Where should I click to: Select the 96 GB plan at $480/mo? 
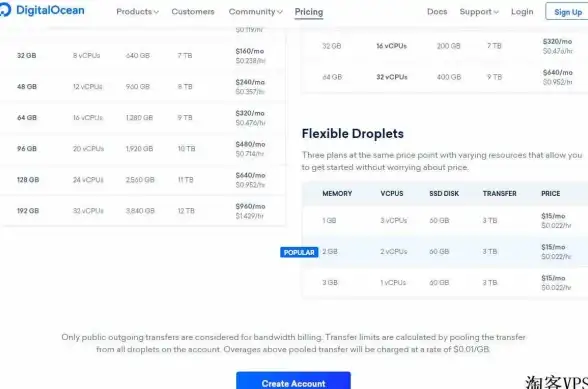pyautogui.click(x=142, y=149)
